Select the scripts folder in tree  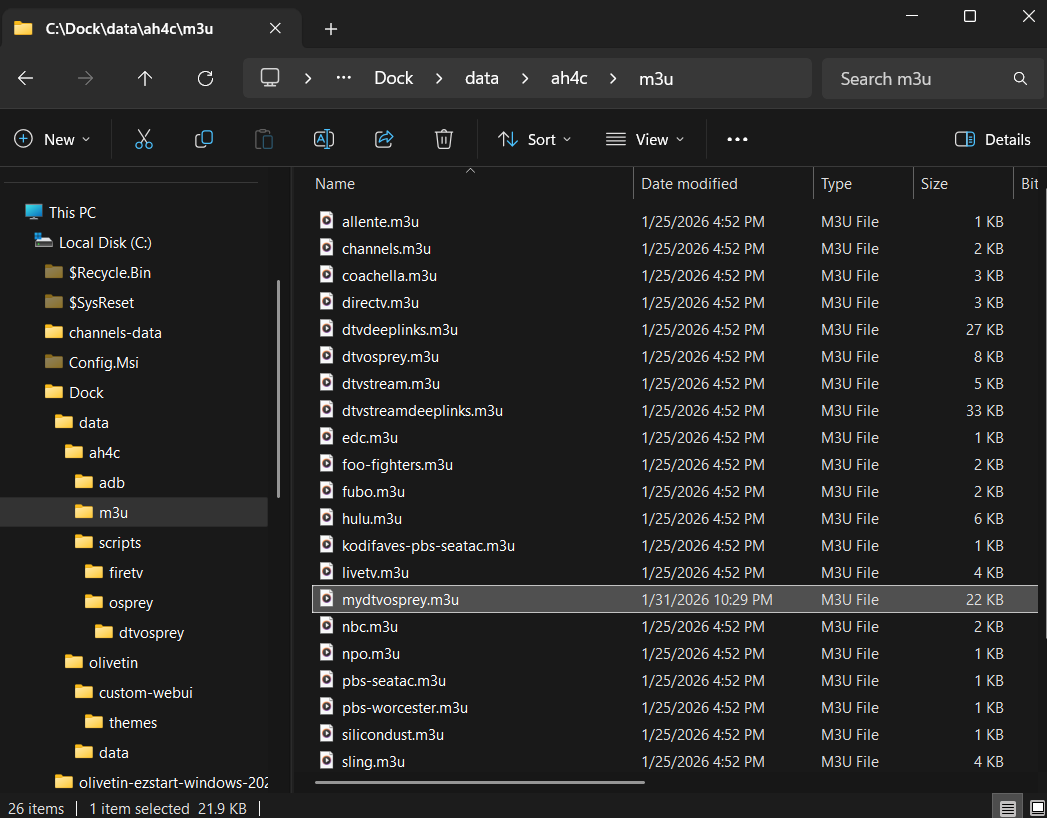point(119,543)
